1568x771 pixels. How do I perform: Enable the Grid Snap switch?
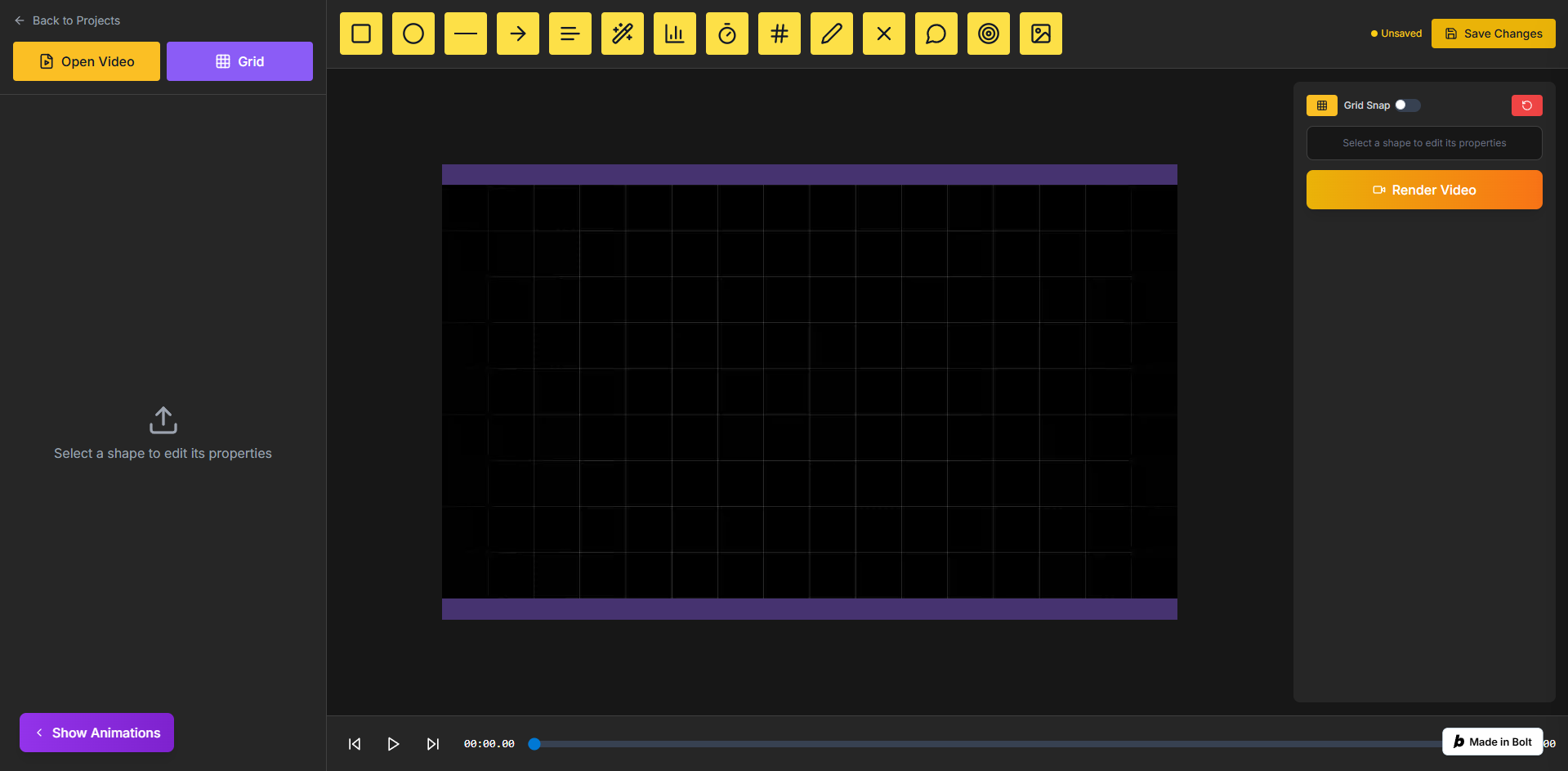point(1407,105)
